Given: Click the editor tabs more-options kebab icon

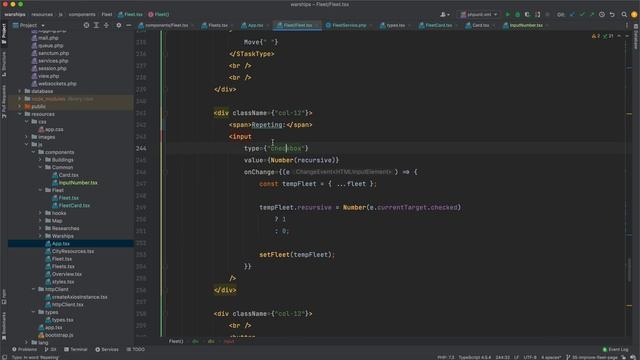Looking at the screenshot, I should (x=627, y=25).
